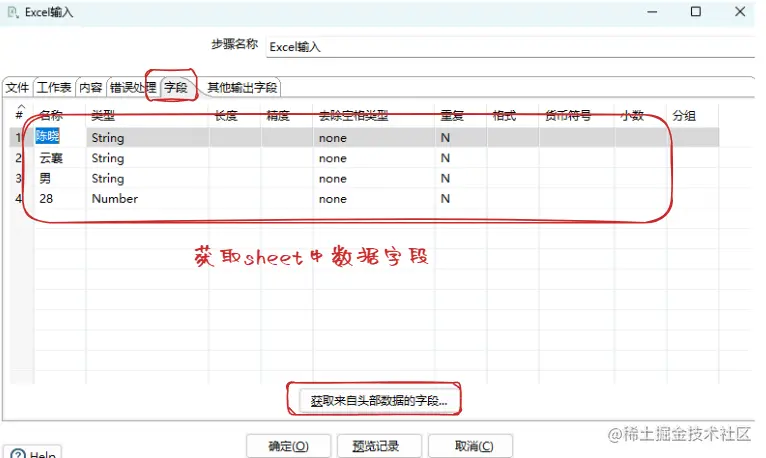Screen dimensions: 766x458
Task: Click N repeat cell in 男 row
Action: point(461,179)
